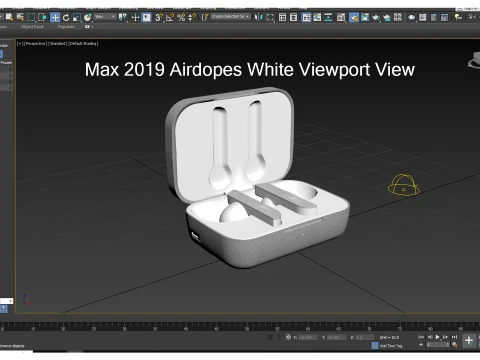Click Render in the Cloud icon
This screenshot has width=480, height=360.
coord(387,17)
